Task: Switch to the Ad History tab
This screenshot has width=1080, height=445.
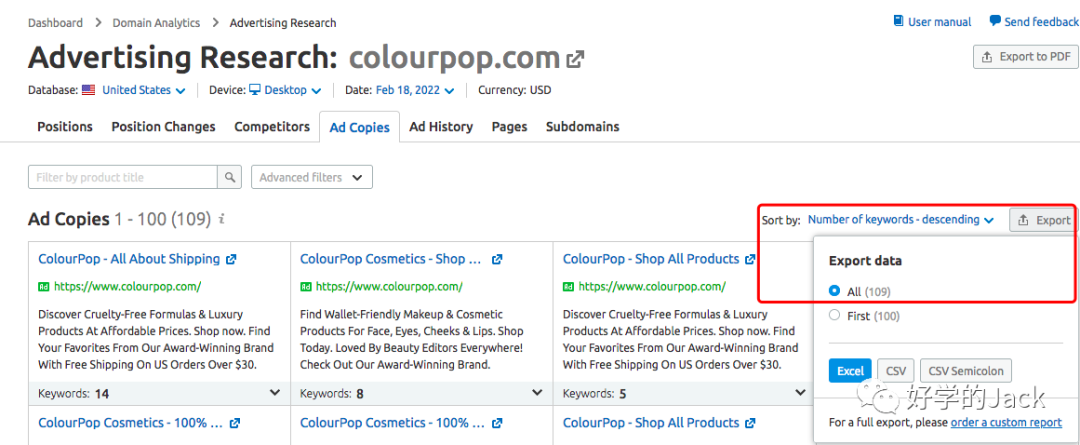Action: [441, 127]
